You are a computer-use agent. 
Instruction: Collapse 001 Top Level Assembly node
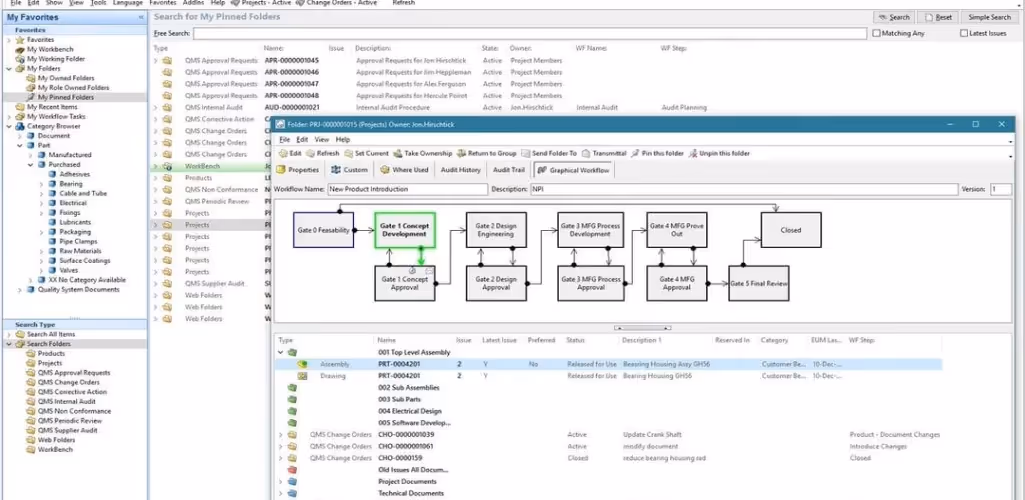click(280, 352)
